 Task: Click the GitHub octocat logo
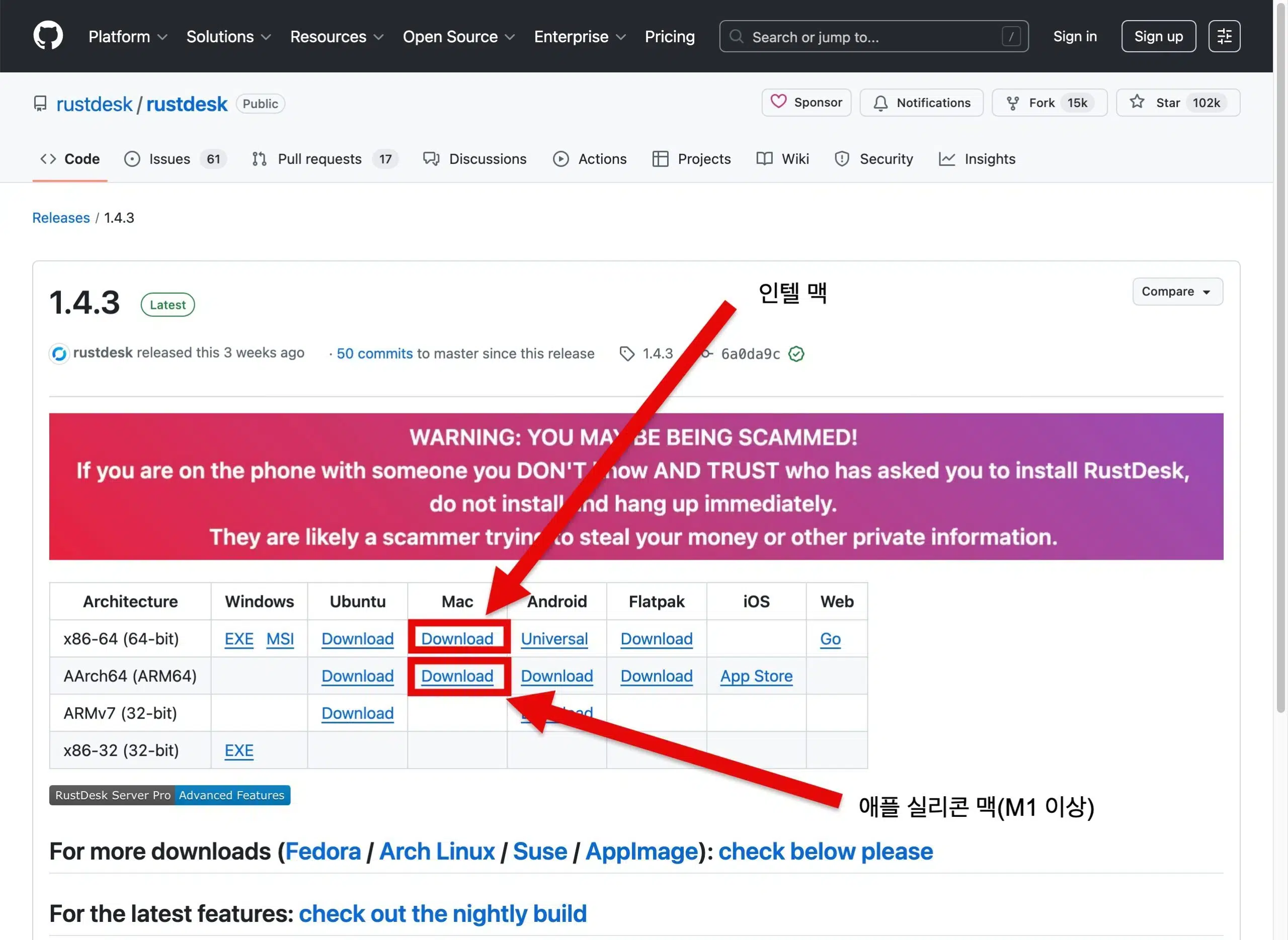pos(48,36)
